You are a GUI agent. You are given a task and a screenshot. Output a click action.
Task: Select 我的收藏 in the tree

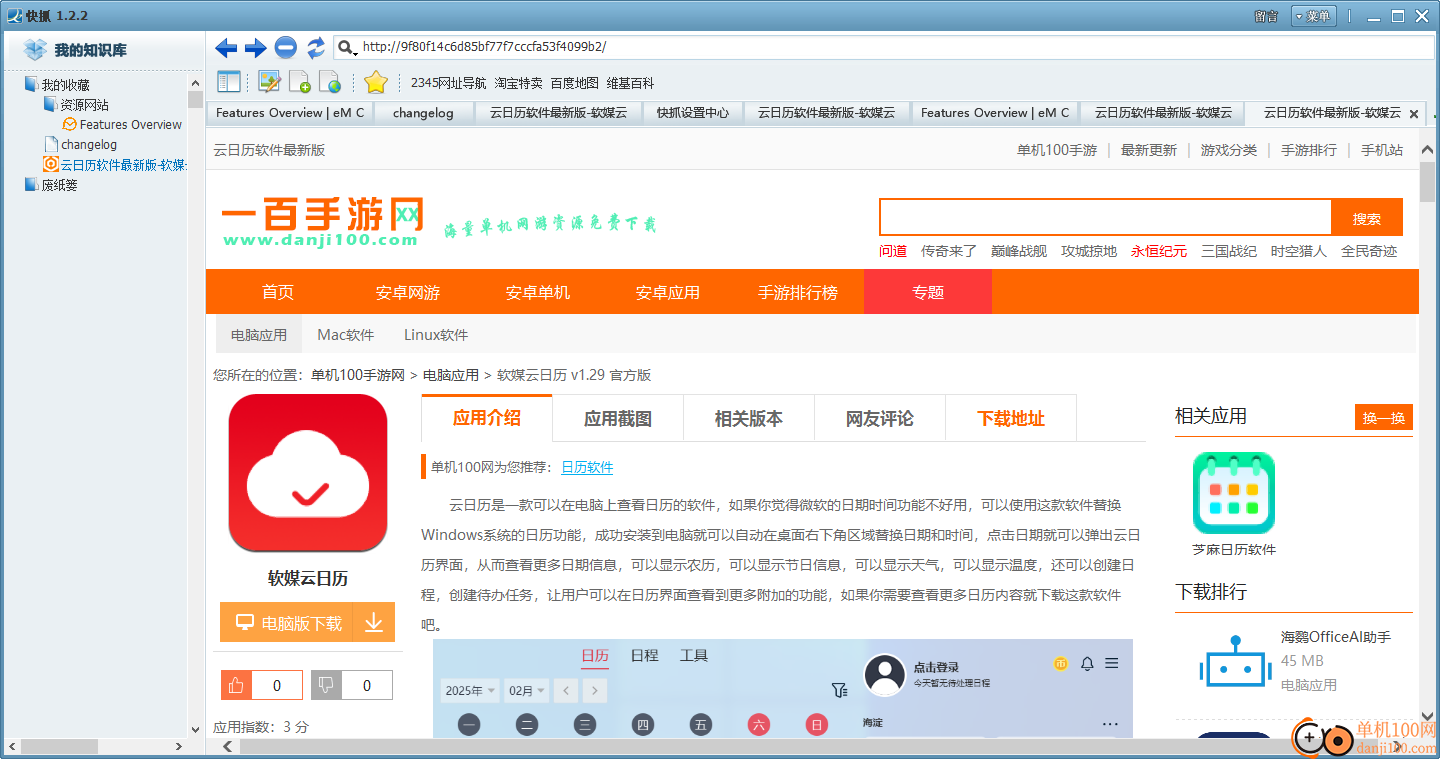(65, 85)
